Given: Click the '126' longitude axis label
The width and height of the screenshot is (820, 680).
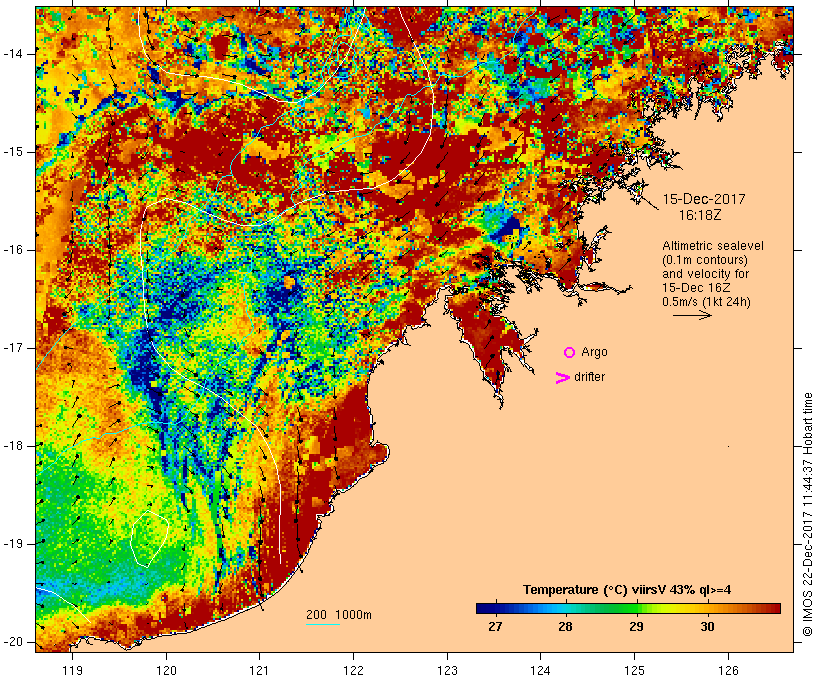Looking at the screenshot, I should [x=728, y=670].
